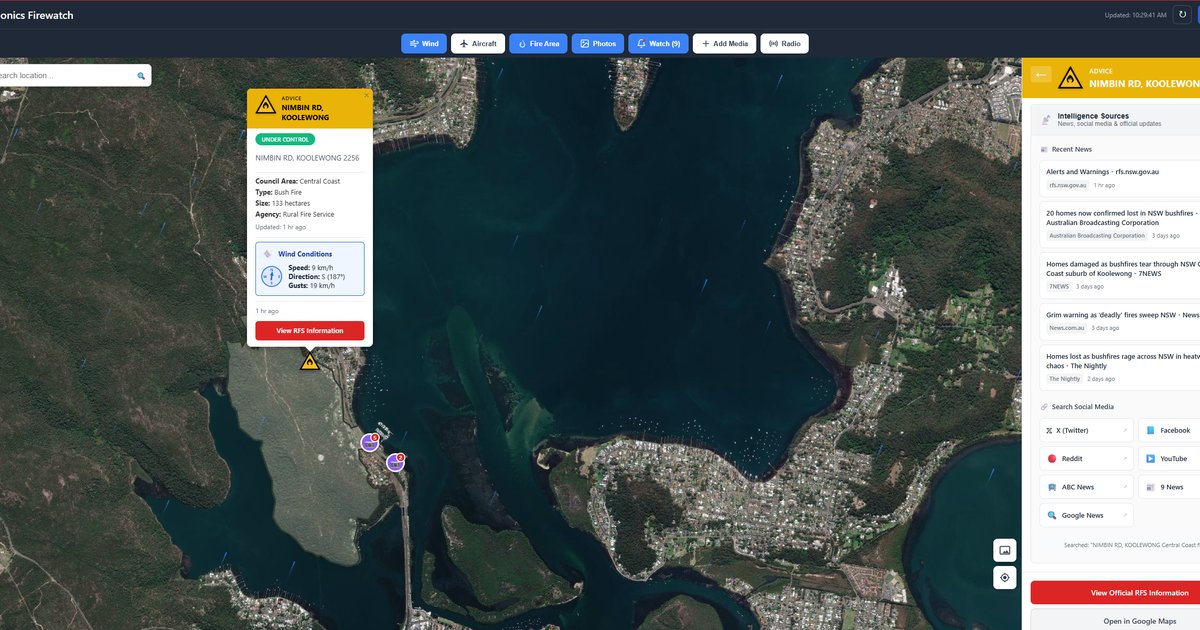Click NIMBIN RD, KOOLEWONG 2256 address text
1200x630 pixels.
(307, 158)
